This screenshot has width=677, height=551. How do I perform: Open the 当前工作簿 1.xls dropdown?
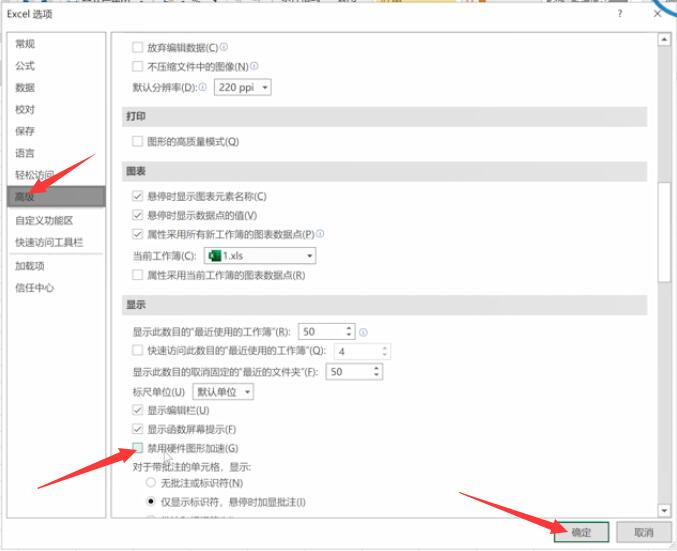pyautogui.click(x=260, y=256)
